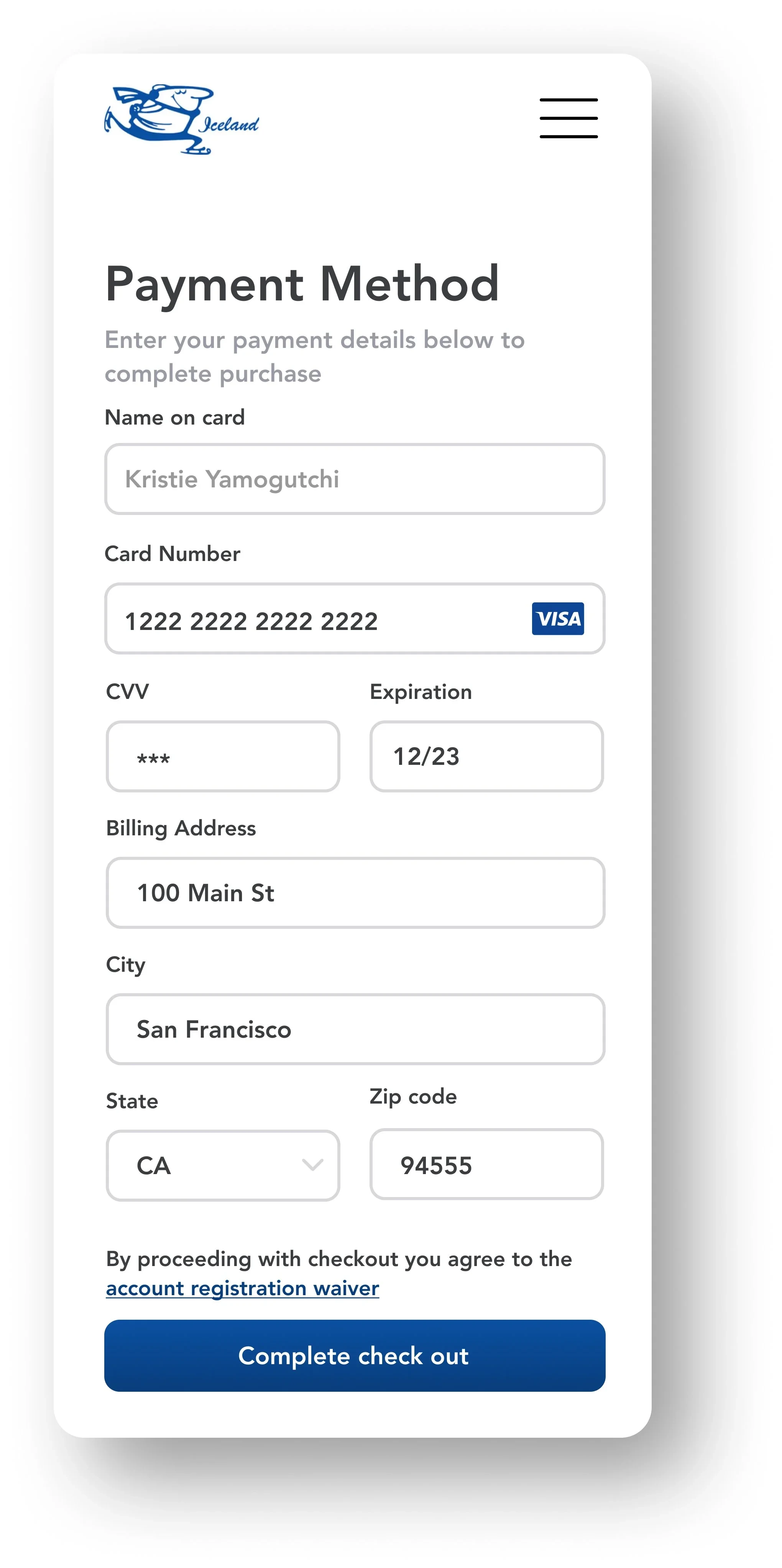Viewport: 782px width, 1568px height.
Task: Open the hamburger menu
Action: [x=568, y=118]
